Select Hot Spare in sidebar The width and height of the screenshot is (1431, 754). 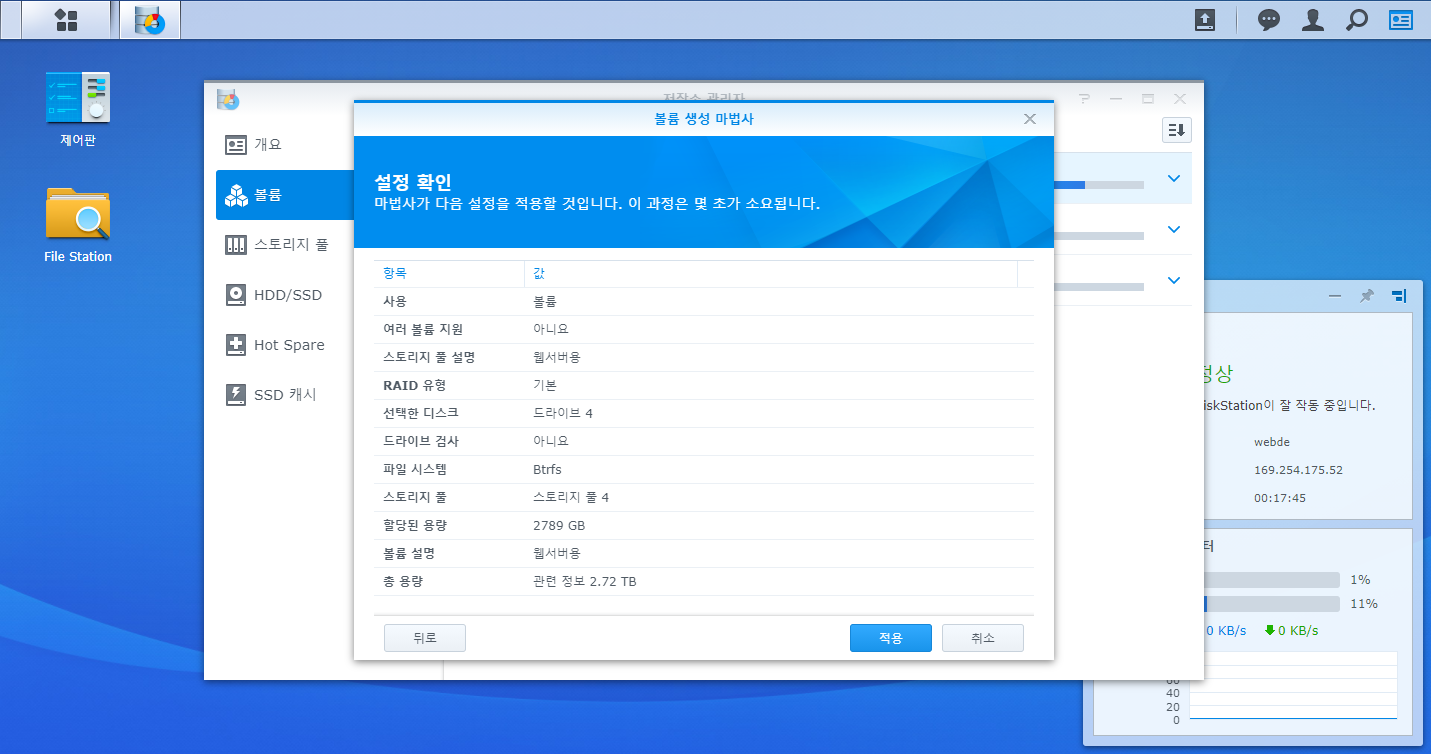point(285,345)
